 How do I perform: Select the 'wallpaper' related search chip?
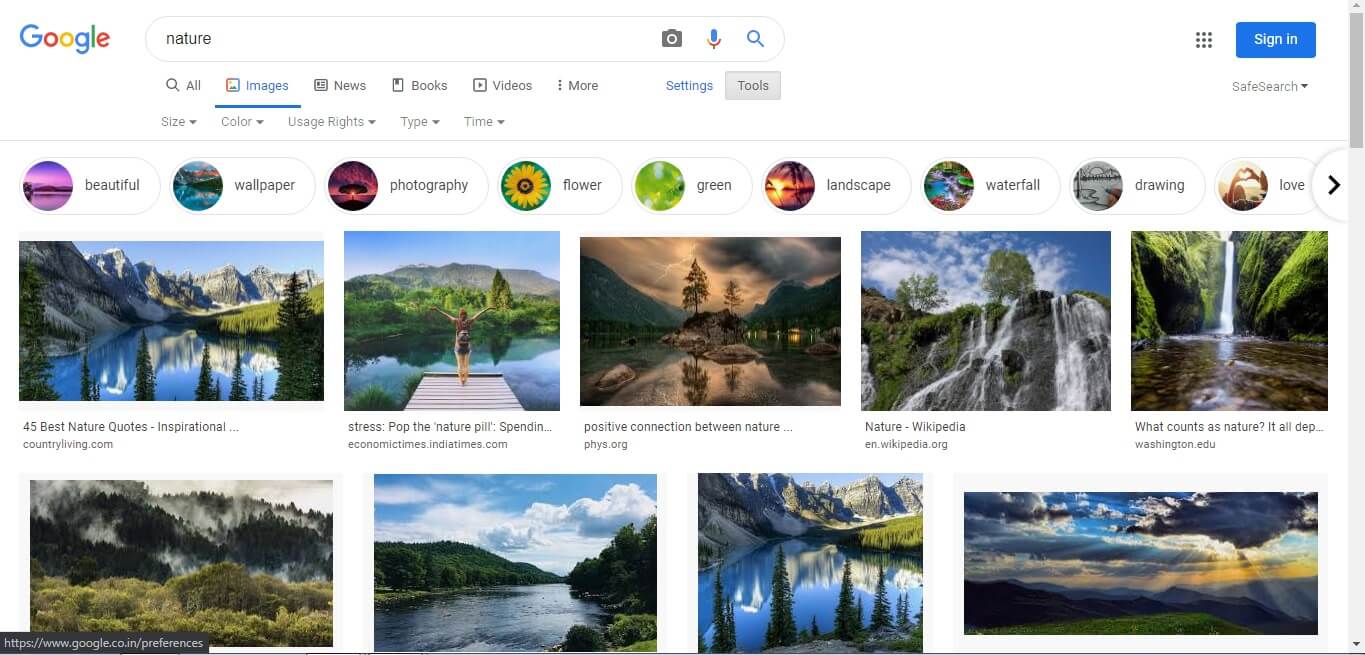(242, 185)
